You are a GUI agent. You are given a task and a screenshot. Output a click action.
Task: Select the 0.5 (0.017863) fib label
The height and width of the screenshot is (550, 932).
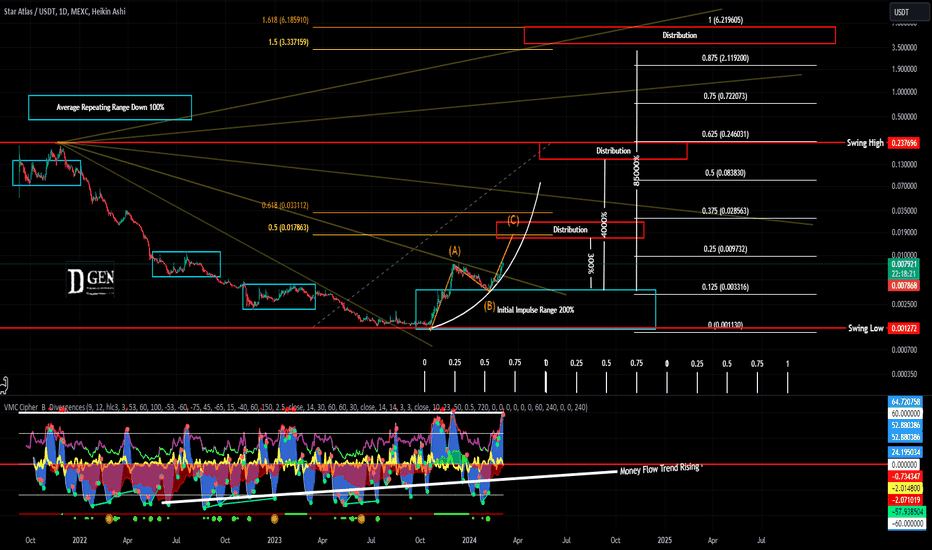click(x=288, y=227)
